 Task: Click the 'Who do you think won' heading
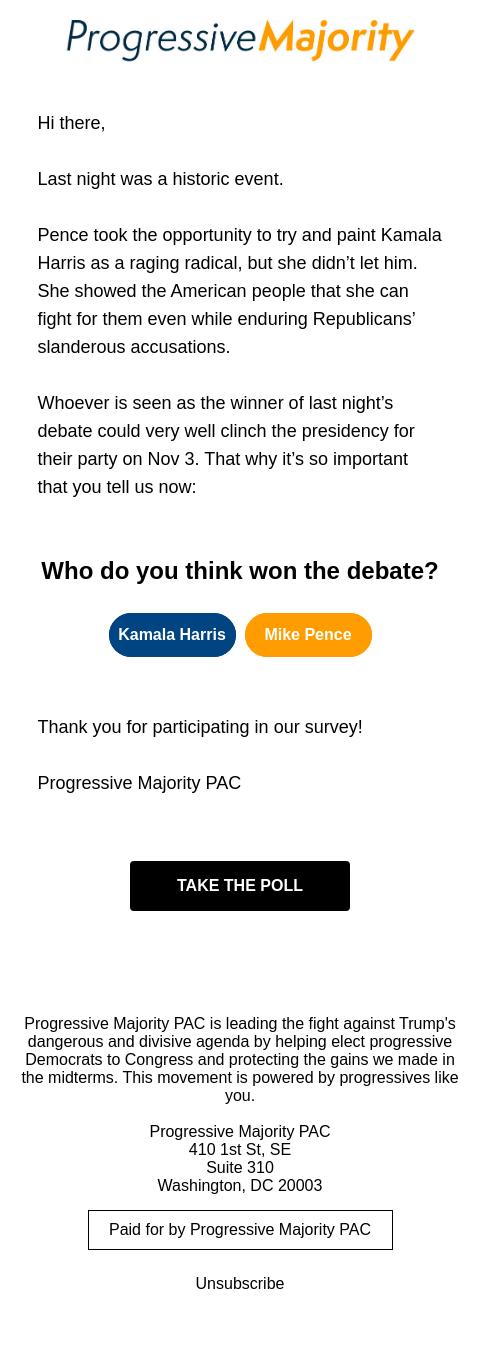pos(240,570)
